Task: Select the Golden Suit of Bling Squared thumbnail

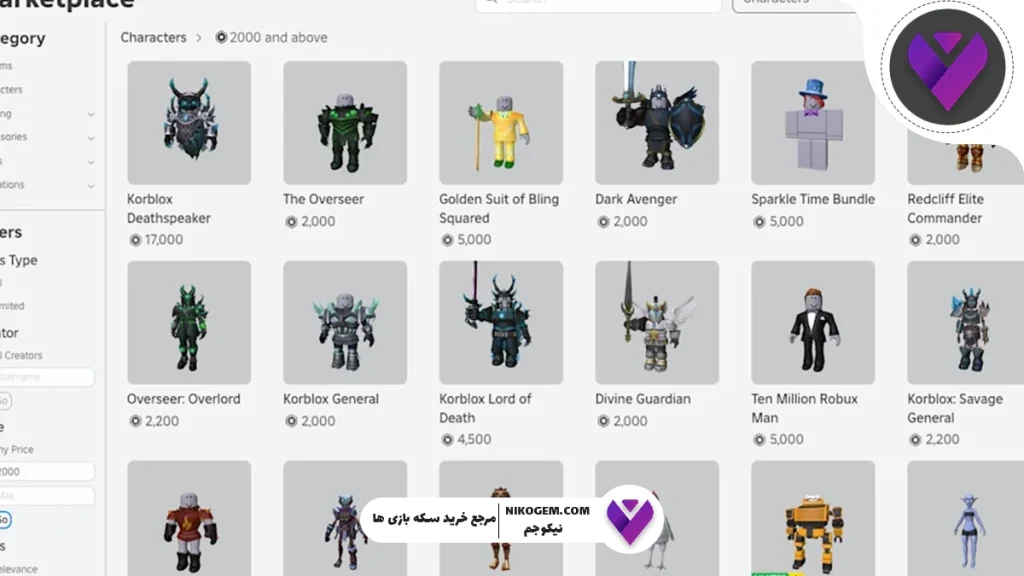Action: point(501,123)
